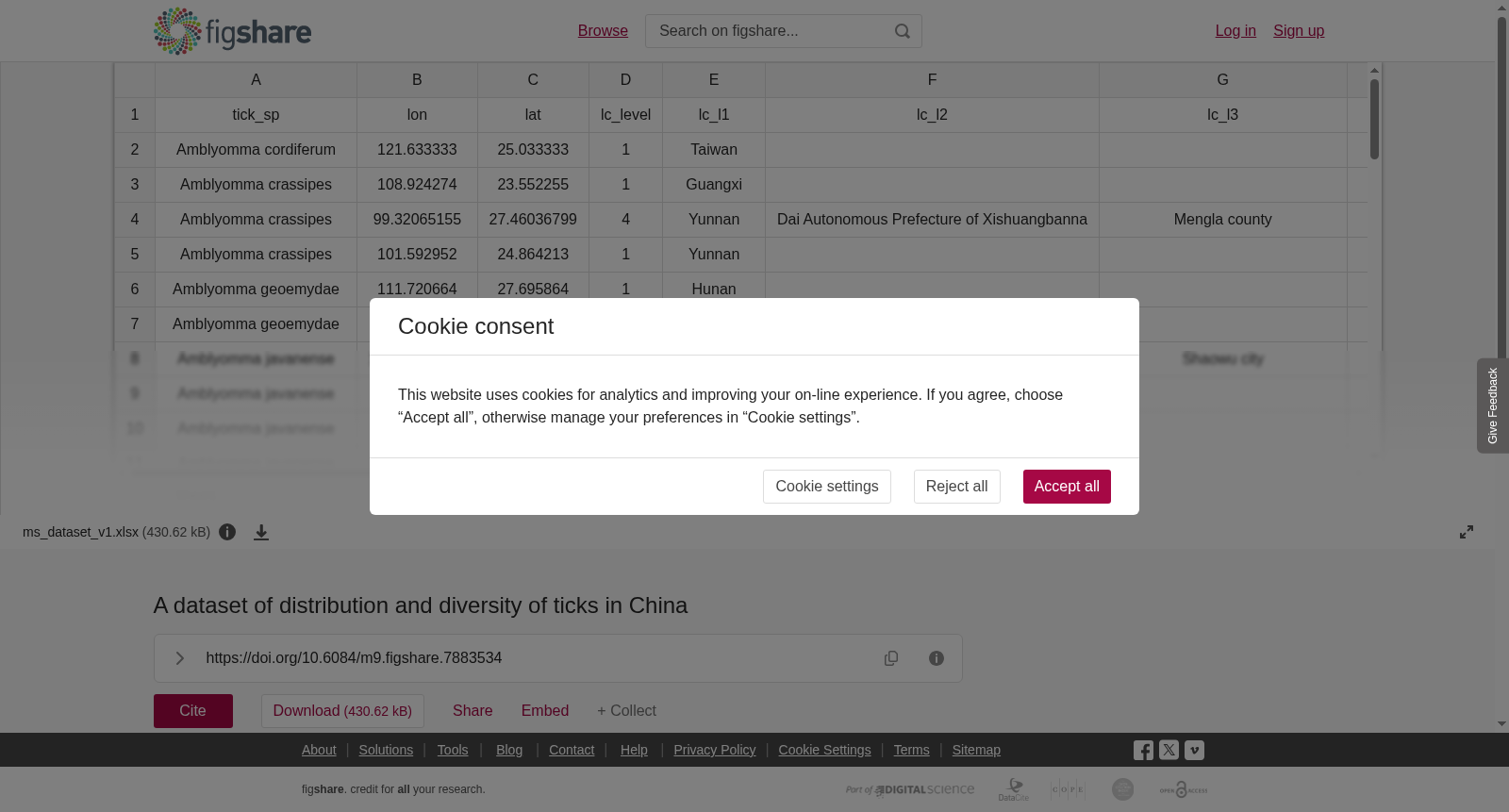Open Give Feedback side tab
The image size is (1509, 812).
click(x=1492, y=406)
